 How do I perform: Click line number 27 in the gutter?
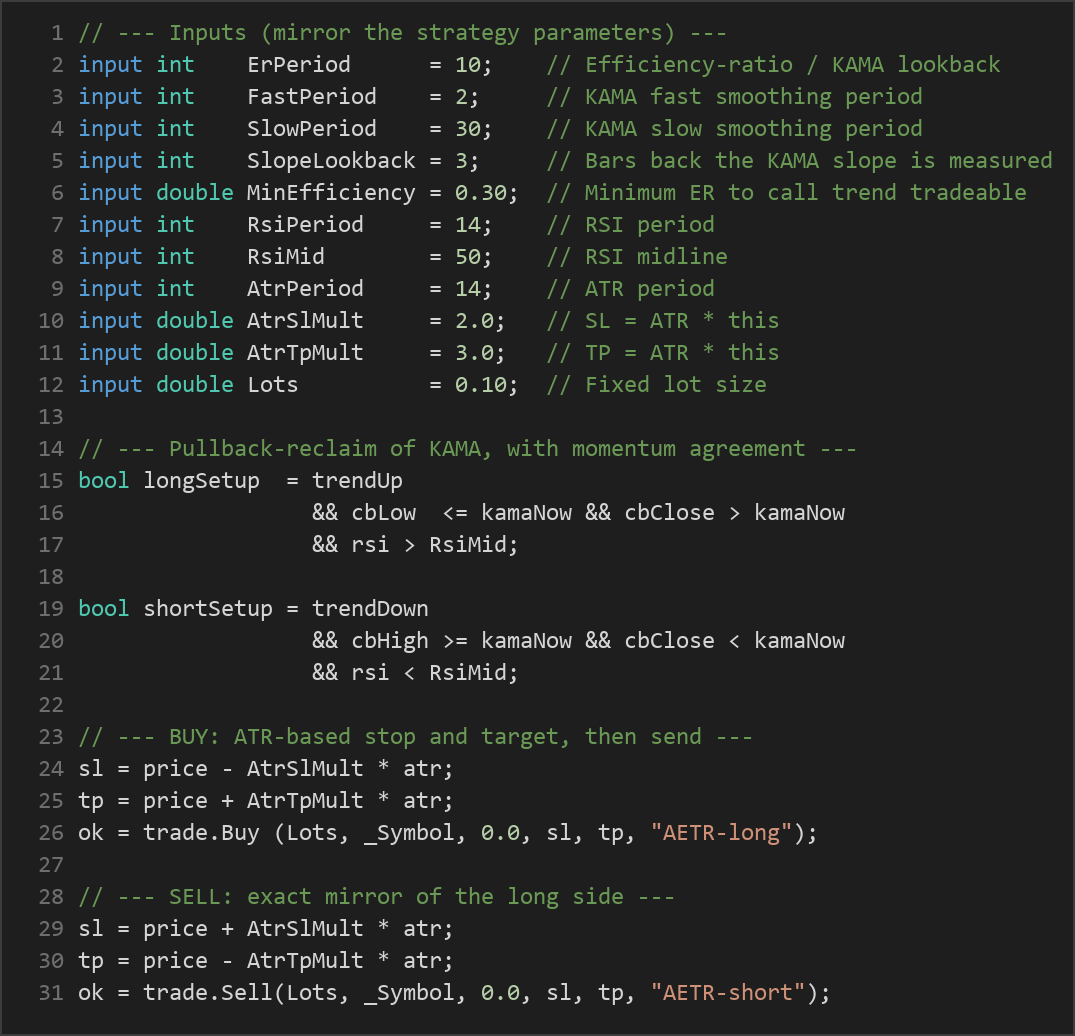click(x=51, y=865)
